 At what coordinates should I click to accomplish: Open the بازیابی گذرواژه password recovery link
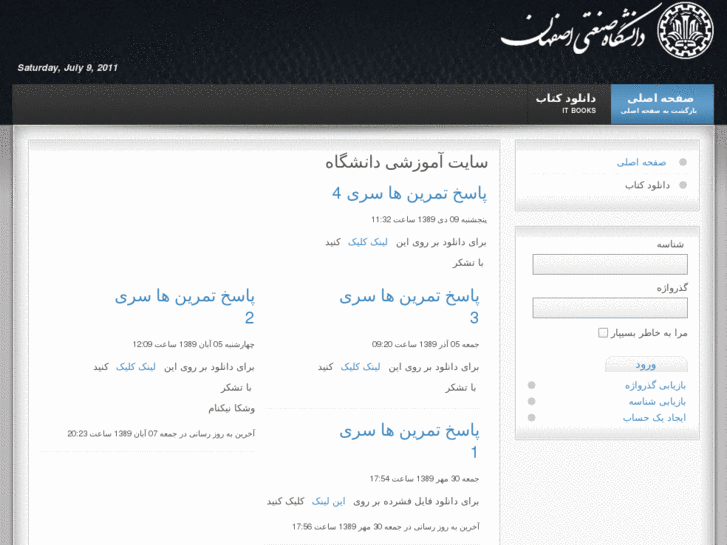[x=655, y=385]
